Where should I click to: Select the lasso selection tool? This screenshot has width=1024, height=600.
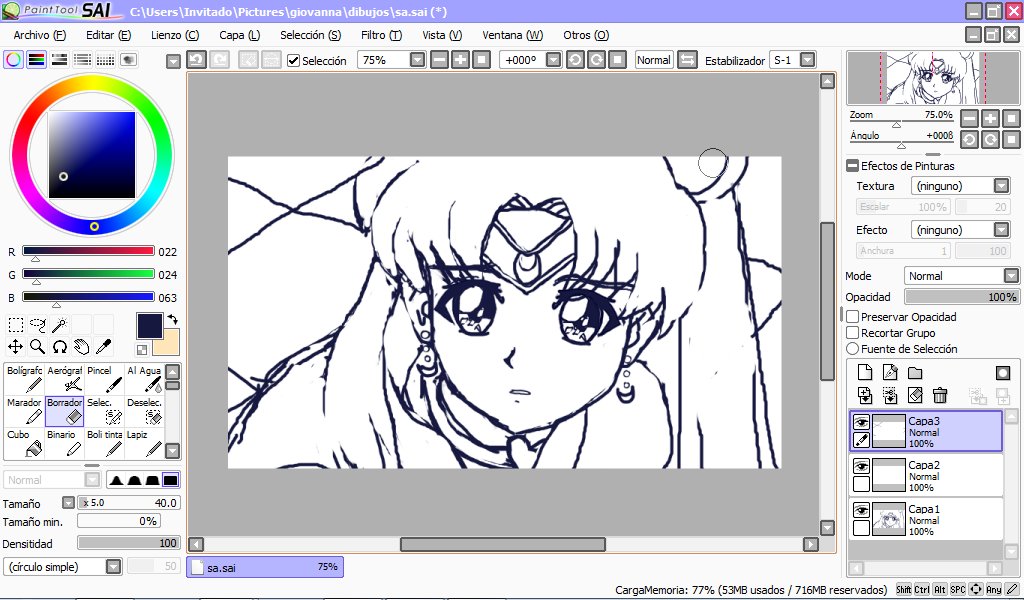click(x=38, y=325)
